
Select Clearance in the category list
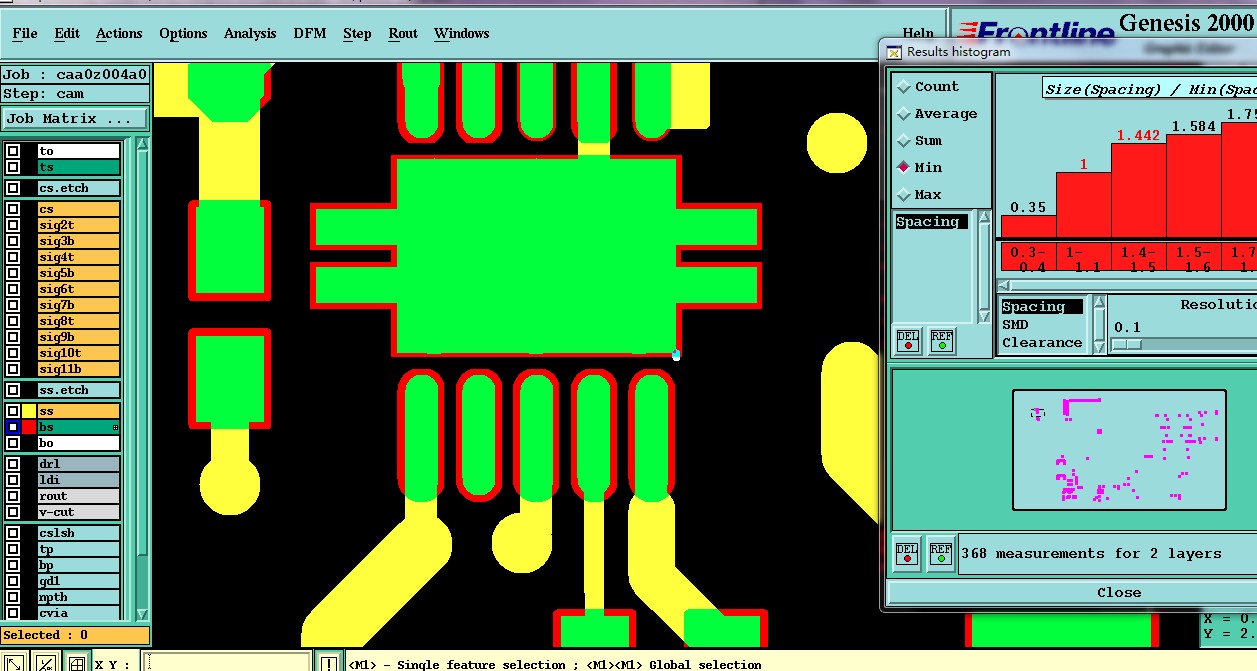1042,343
